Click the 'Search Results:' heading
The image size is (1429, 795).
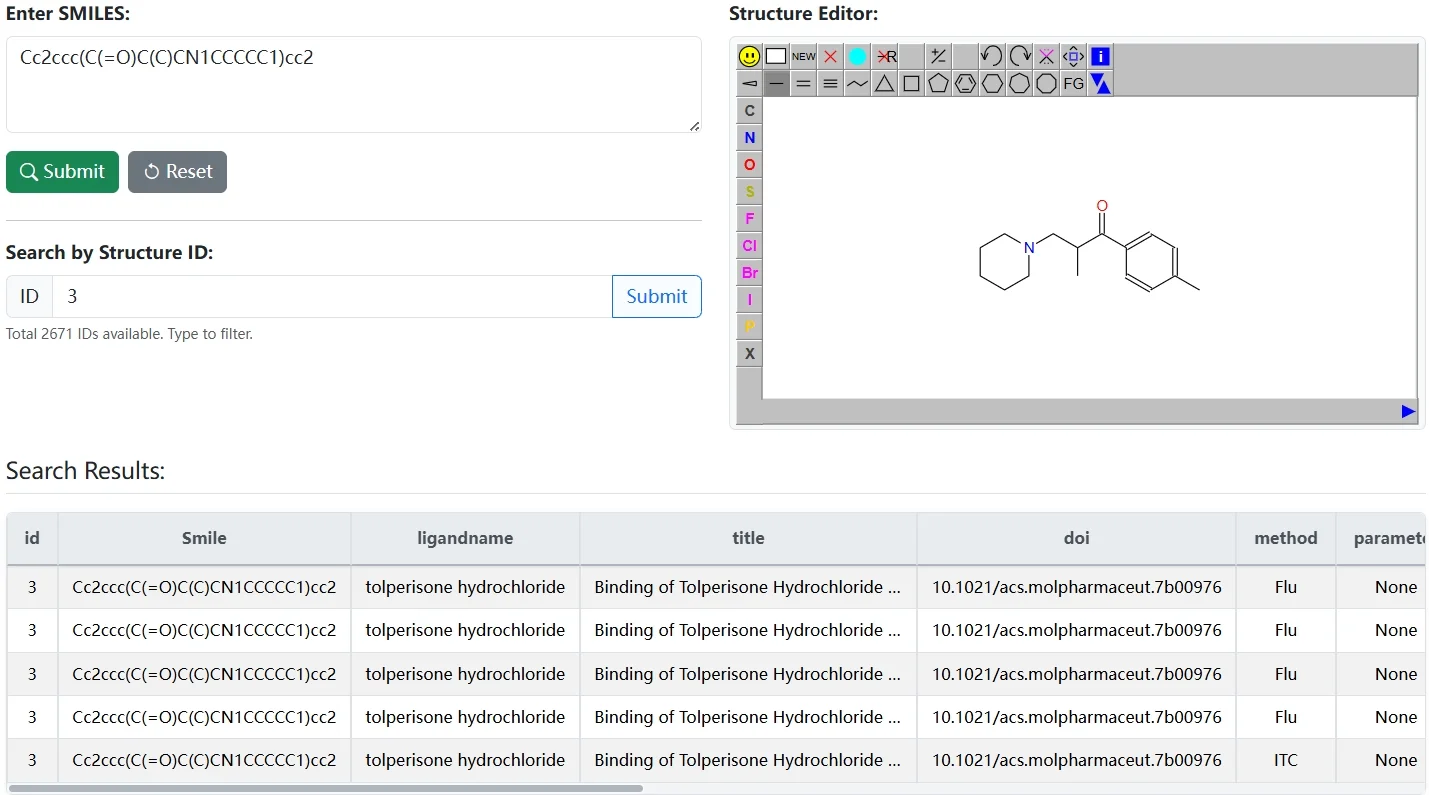point(85,471)
